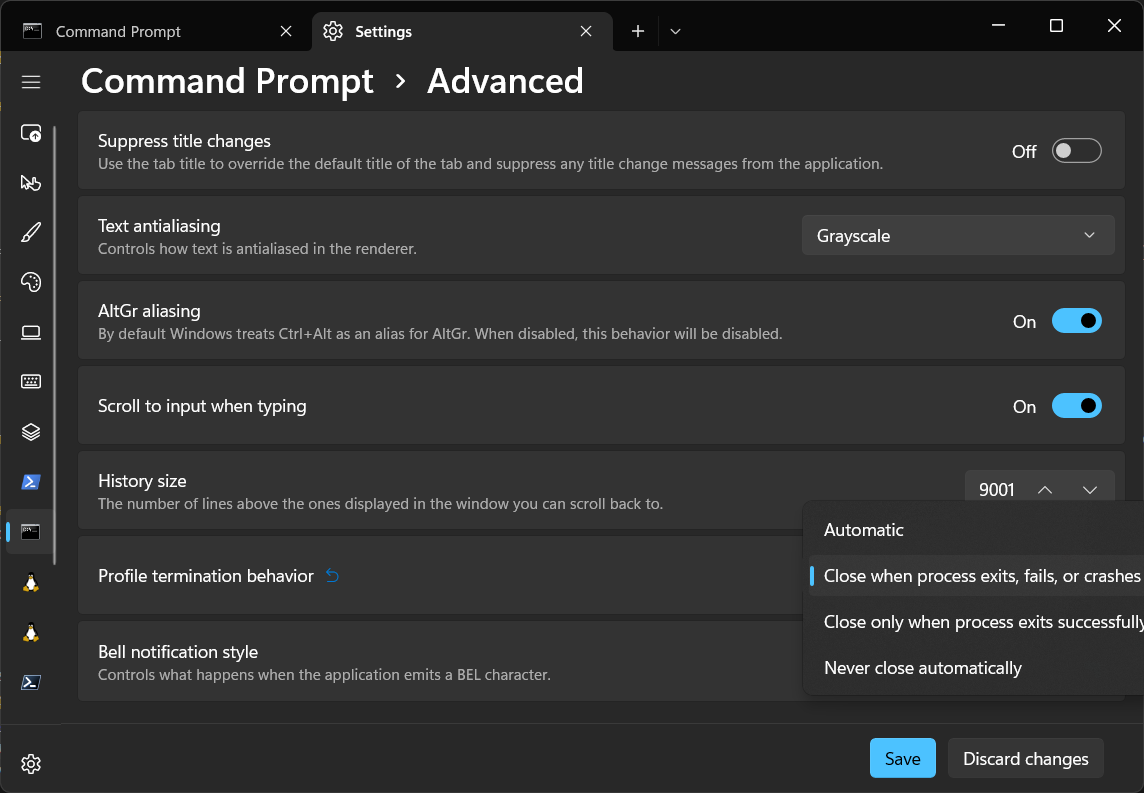Viewport: 1144px width, 793px height.
Task: Reset Profile termination behavior with the undo arrow
Action: coord(332,576)
